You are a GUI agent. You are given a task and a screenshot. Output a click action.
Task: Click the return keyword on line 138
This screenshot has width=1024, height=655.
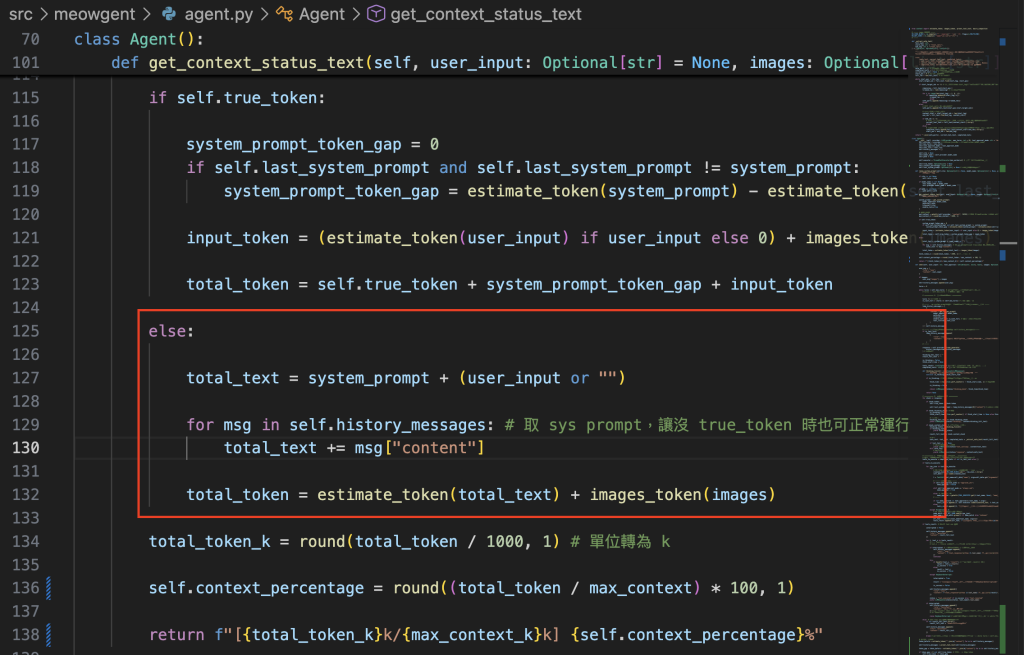click(x=176, y=635)
